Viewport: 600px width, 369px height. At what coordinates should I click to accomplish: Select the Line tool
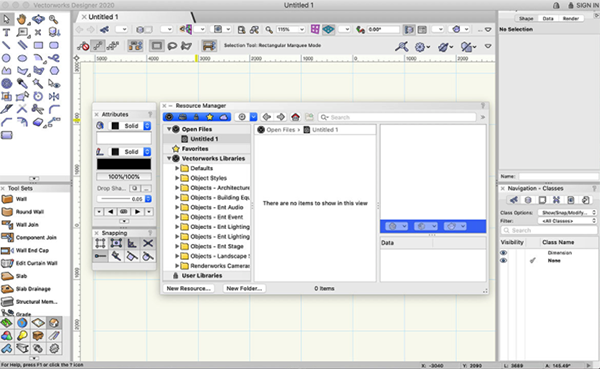pyautogui.click(x=7, y=45)
